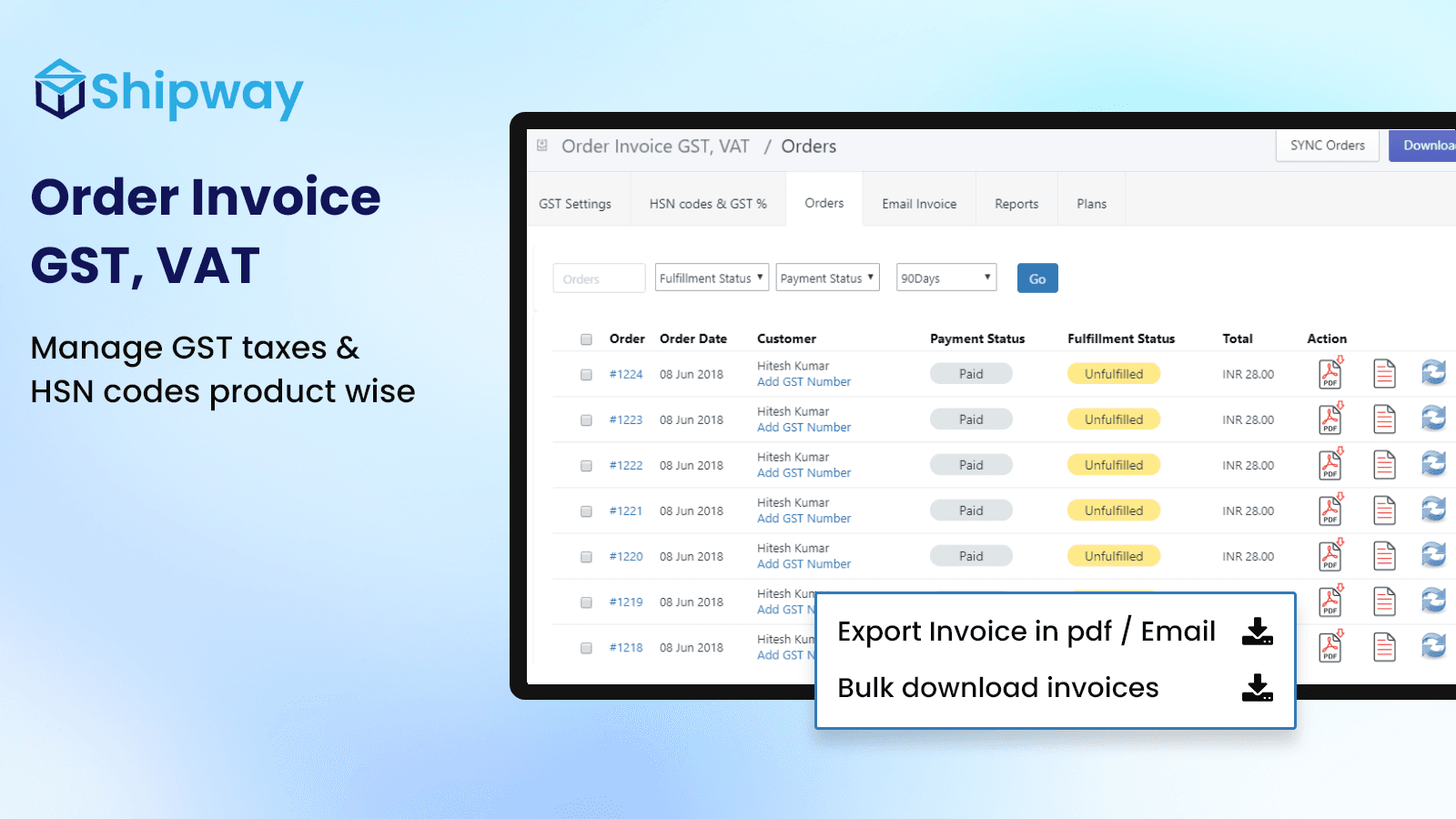Check the checkbox for order #1224
The width and height of the screenshot is (1456, 819).
coord(586,374)
